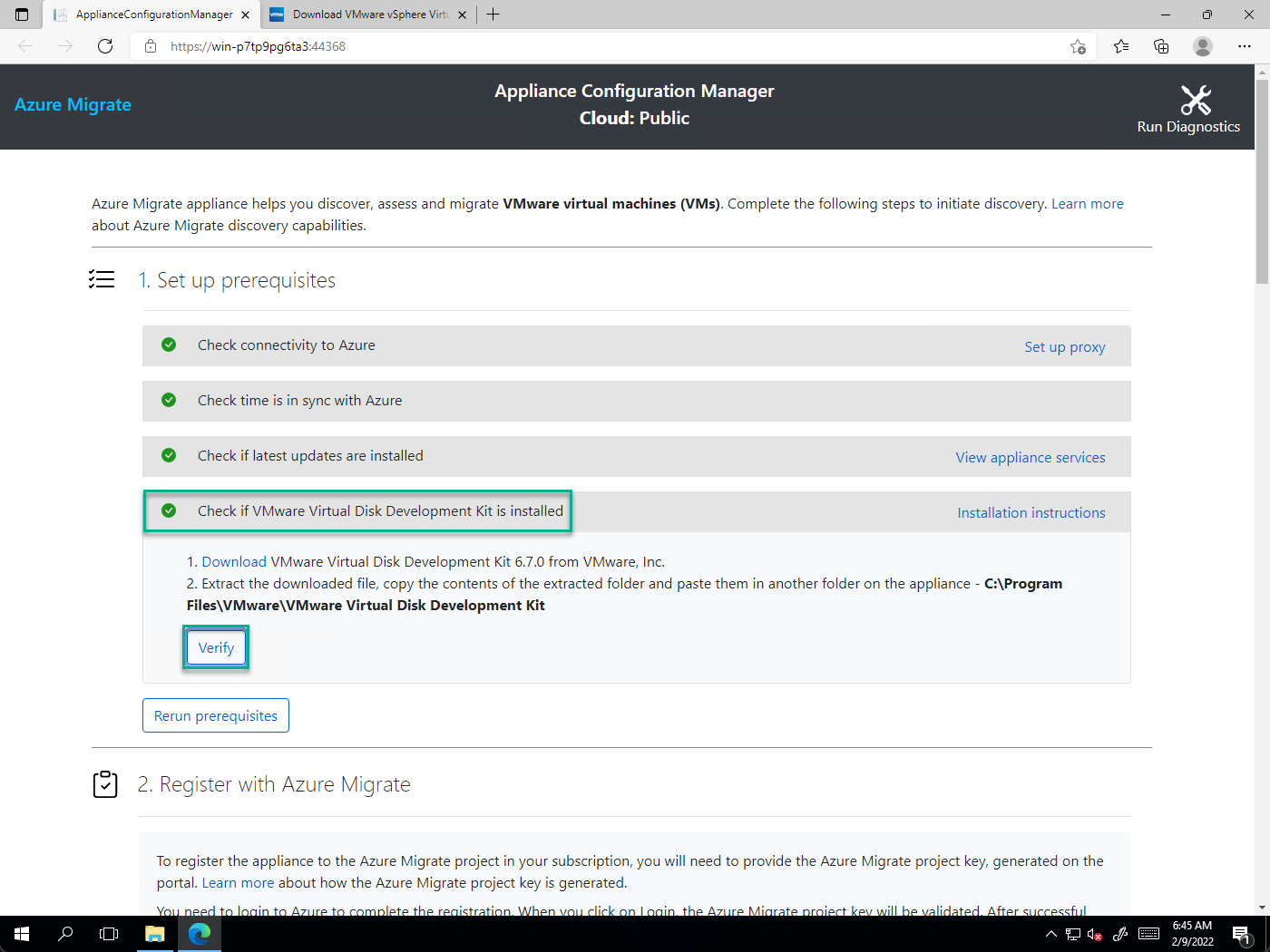
Task: Open the Favorites list icon
Action: tap(1121, 46)
